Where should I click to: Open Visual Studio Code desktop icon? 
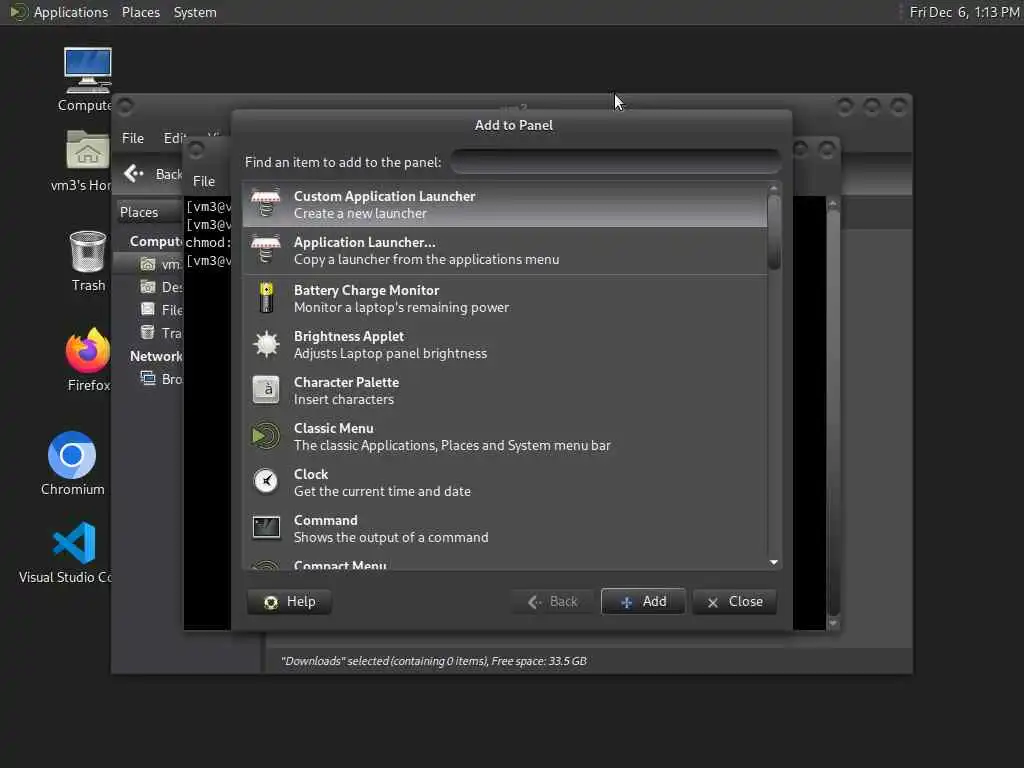click(x=74, y=543)
